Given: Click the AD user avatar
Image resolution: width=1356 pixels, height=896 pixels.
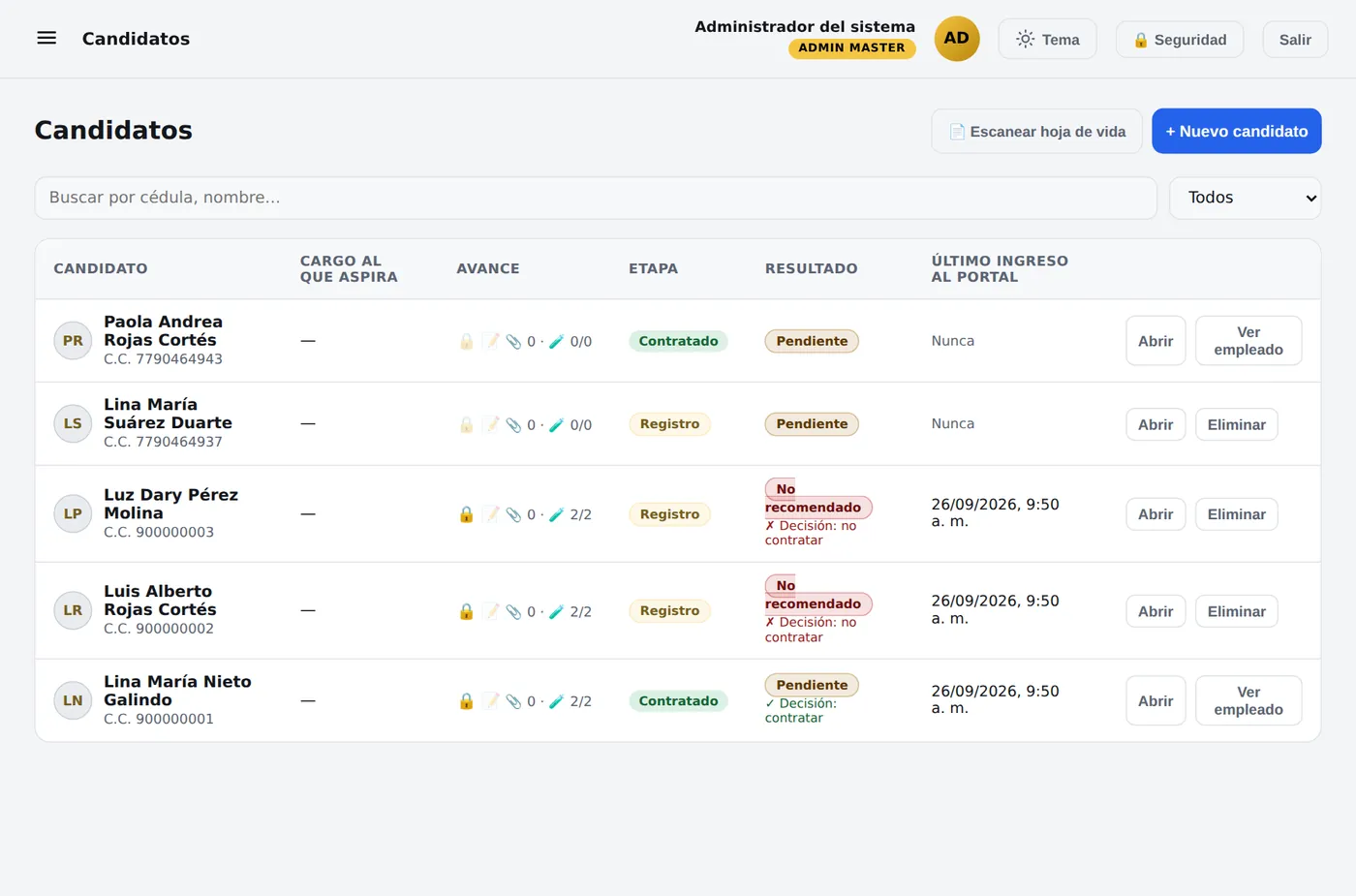Looking at the screenshot, I should 957,39.
